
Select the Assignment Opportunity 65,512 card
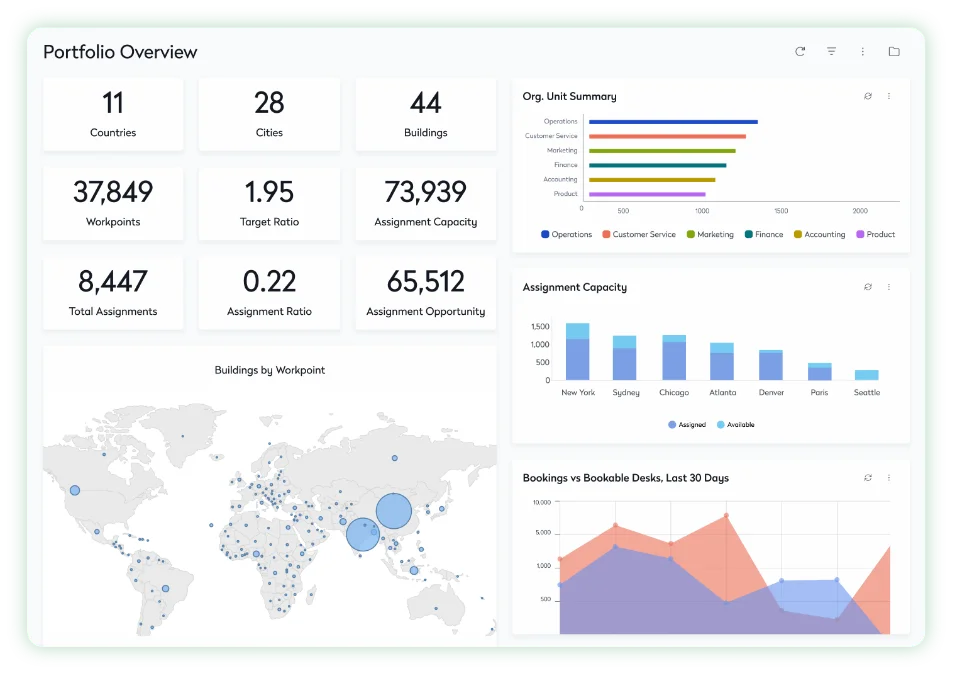tap(425, 293)
